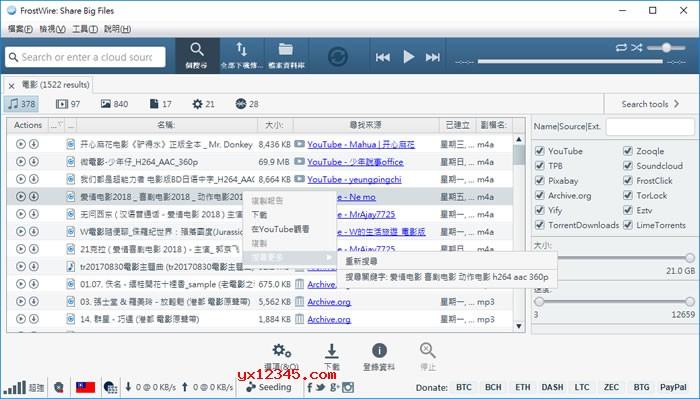
Task: Toggle the Seeding status indicator
Action: pos(268,387)
